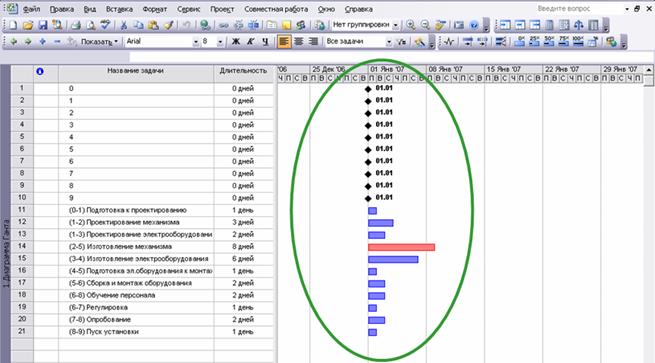Screen dimensions: 655x363
Task: Open the 'Вид' menu
Action: tap(90, 9)
